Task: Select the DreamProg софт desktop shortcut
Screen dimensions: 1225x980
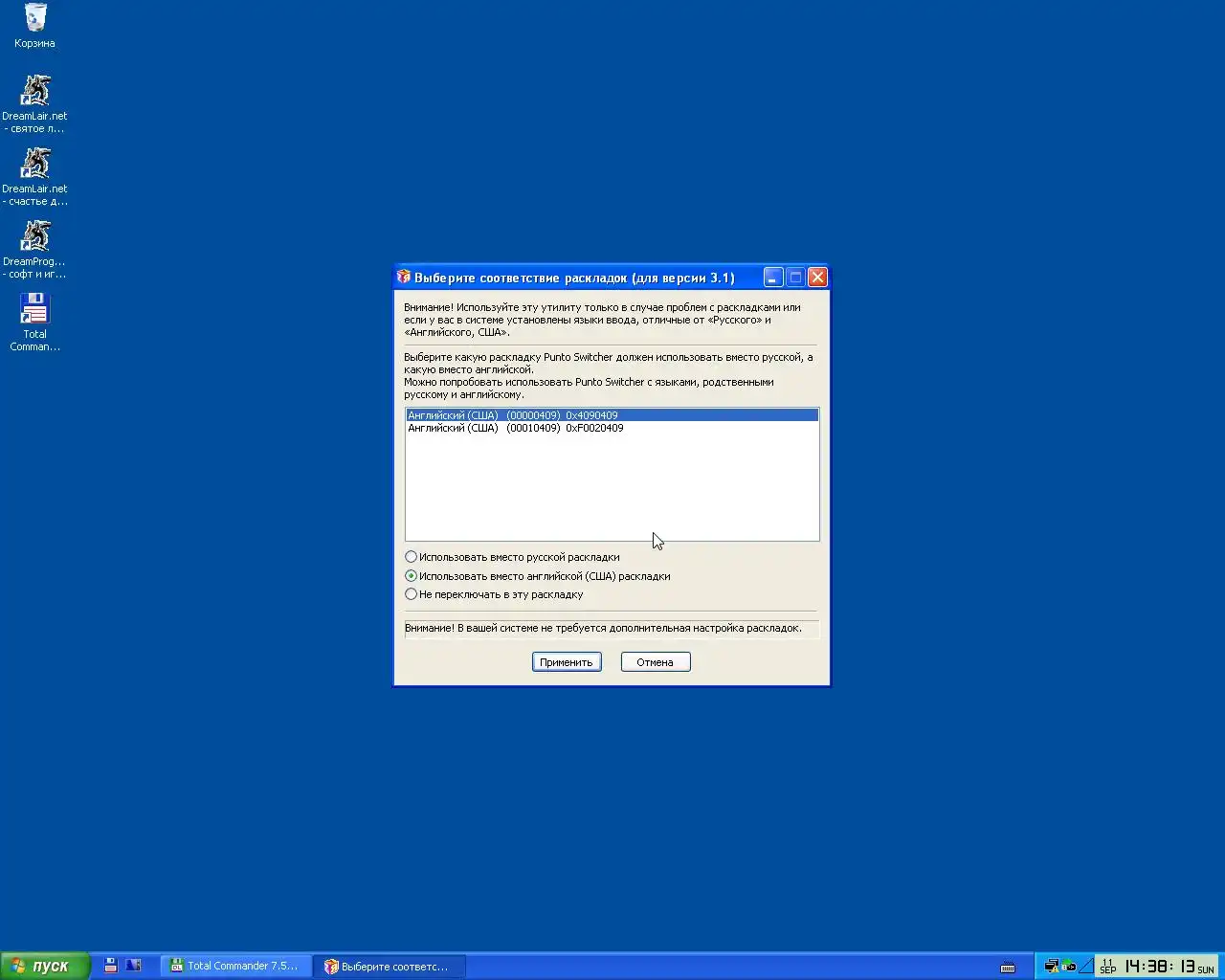Action: point(34,250)
